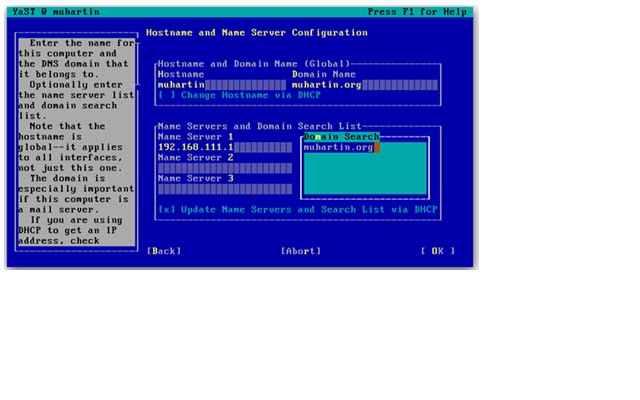Click the 'Domain Search' label

(x=342, y=137)
